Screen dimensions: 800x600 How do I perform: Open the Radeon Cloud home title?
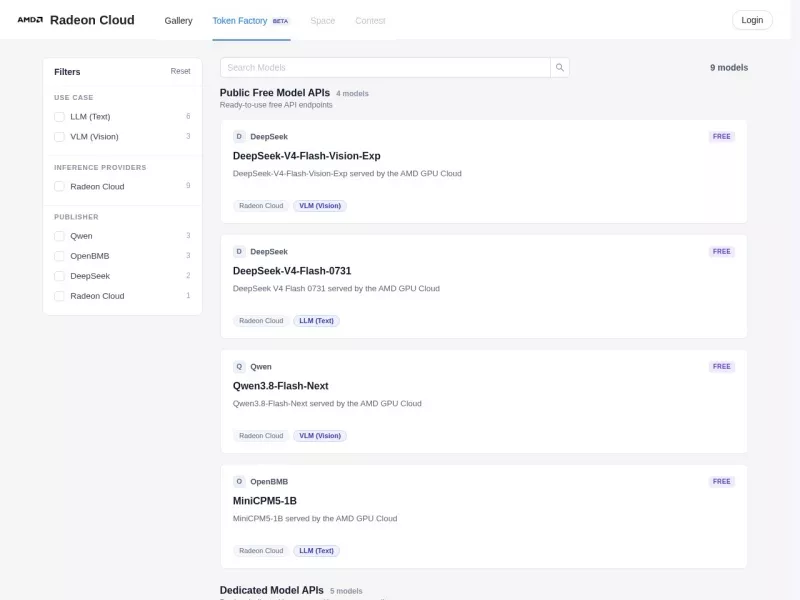[x=92, y=20]
